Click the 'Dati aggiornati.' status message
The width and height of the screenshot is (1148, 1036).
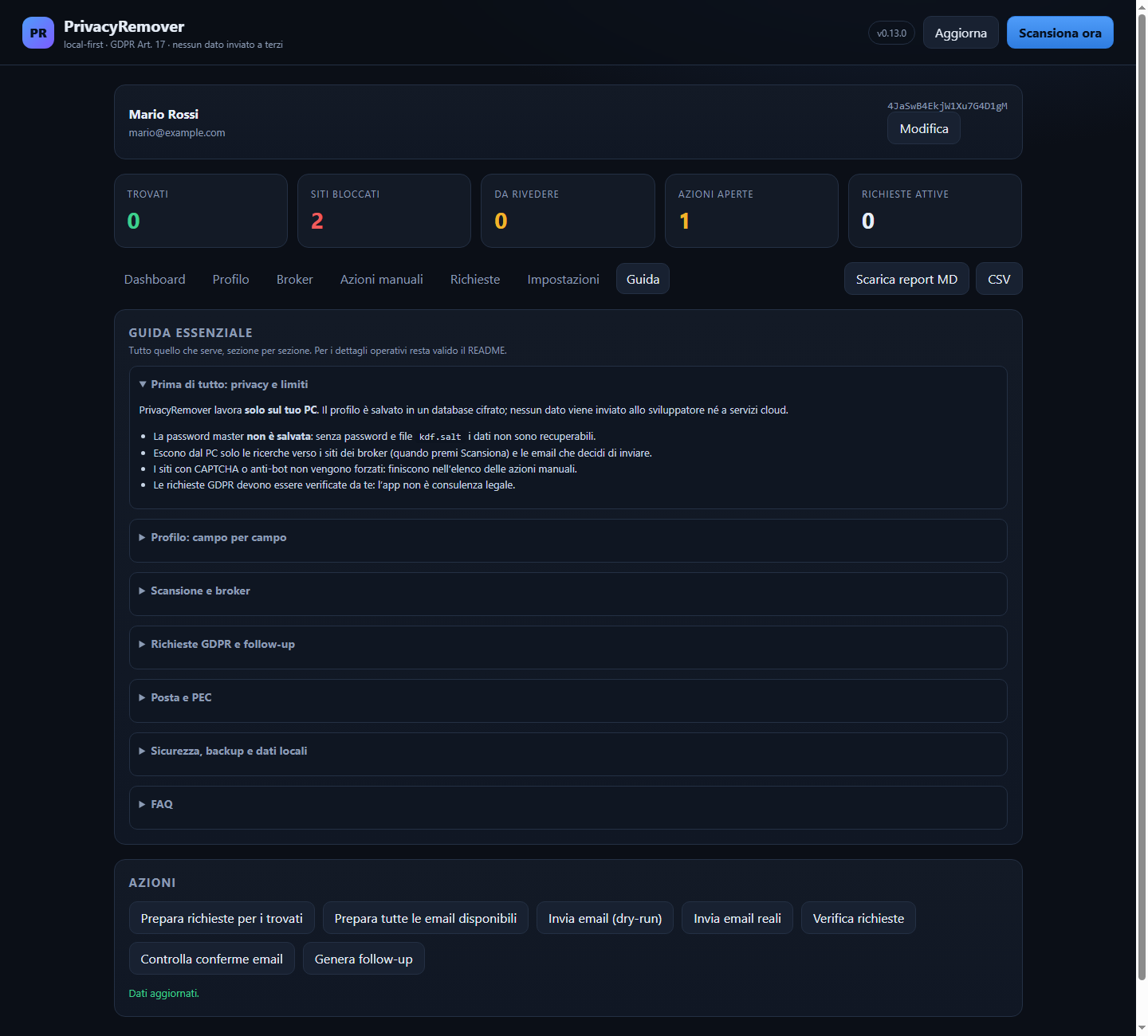(x=164, y=993)
